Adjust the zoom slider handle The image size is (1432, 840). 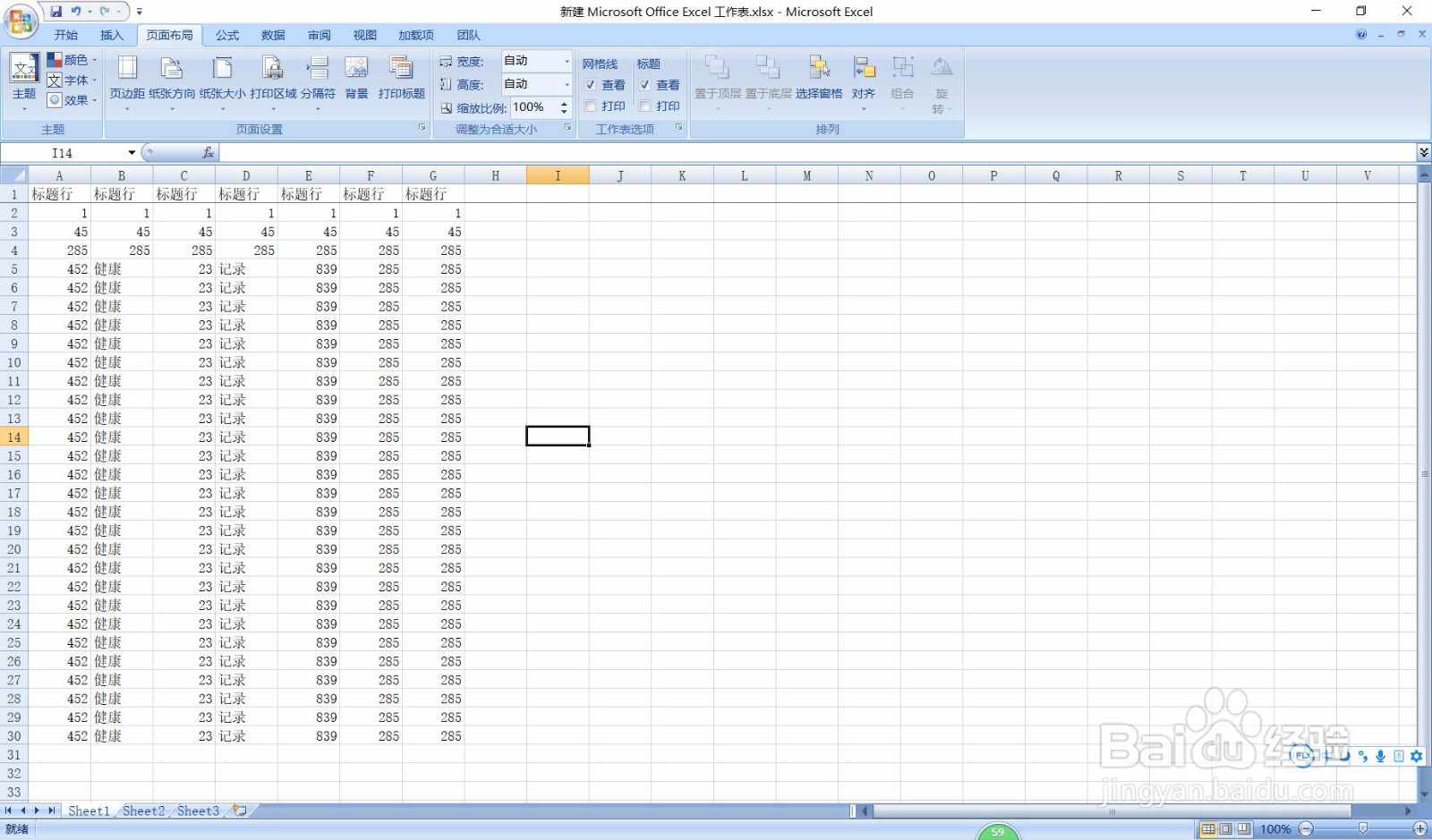click(x=1363, y=829)
